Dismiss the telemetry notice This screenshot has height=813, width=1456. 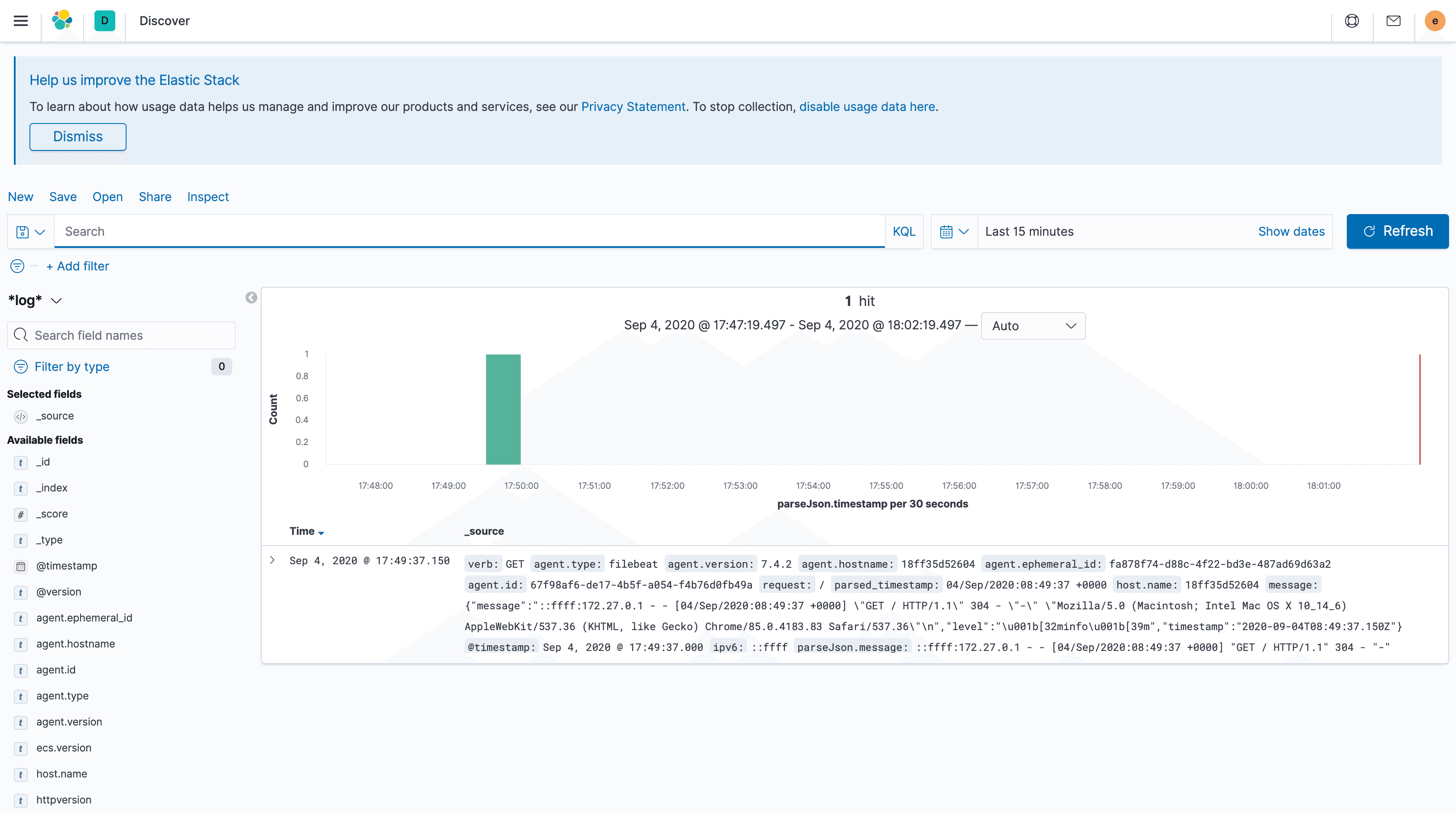[78, 137]
